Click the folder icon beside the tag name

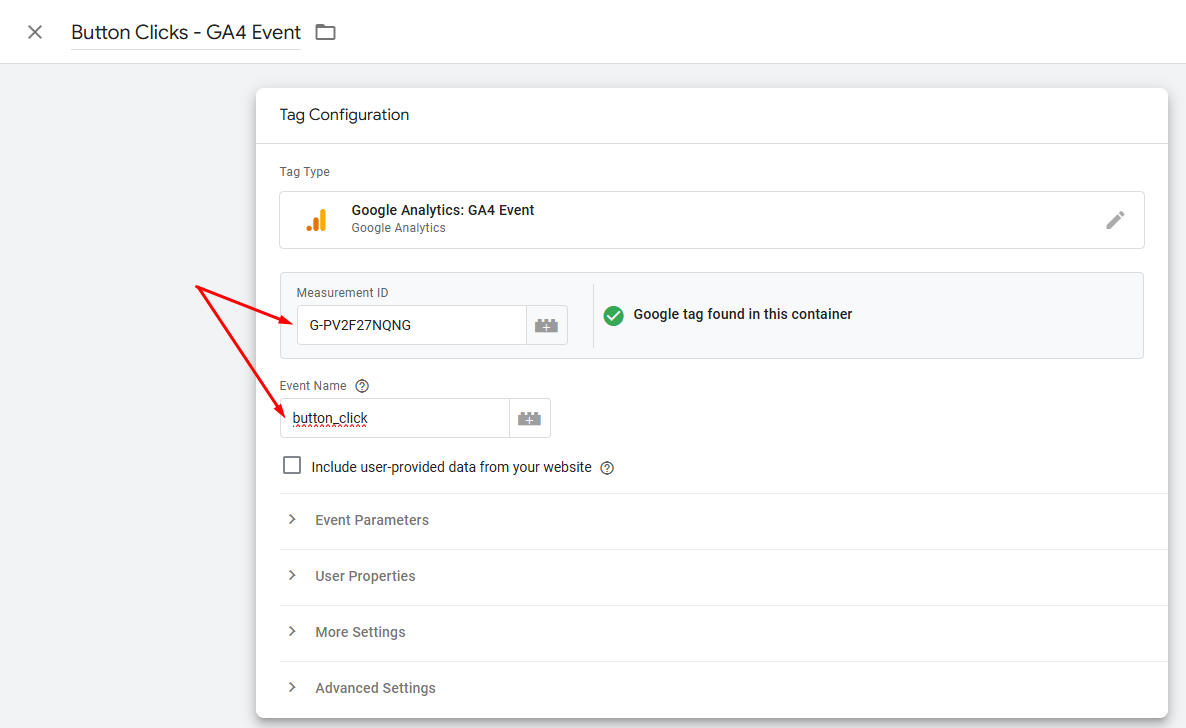pyautogui.click(x=325, y=33)
